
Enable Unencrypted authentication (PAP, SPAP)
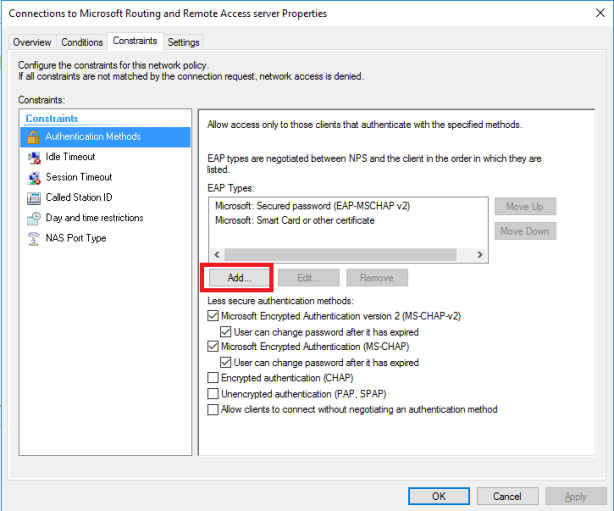(213, 393)
